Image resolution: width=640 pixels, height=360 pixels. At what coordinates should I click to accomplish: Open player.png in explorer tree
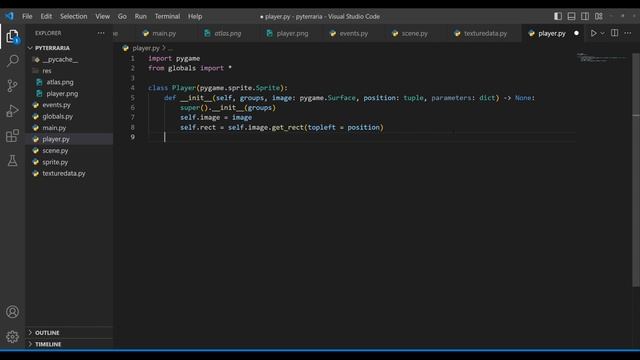tap(69, 93)
